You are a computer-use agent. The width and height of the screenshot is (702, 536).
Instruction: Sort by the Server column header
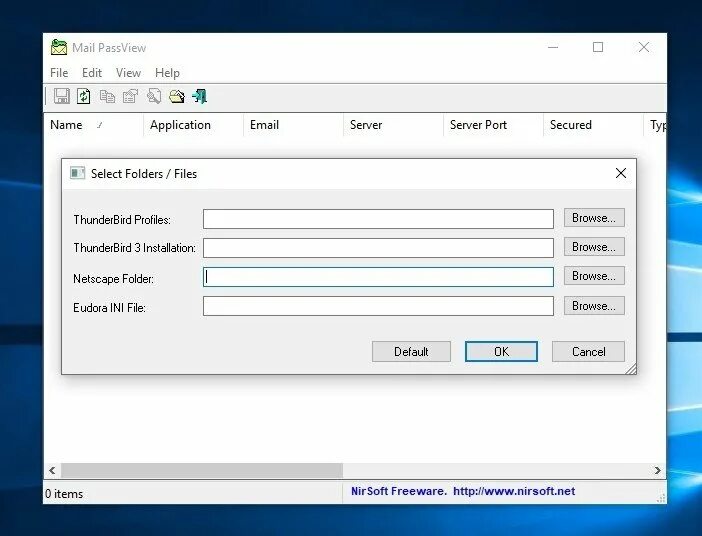(x=393, y=125)
